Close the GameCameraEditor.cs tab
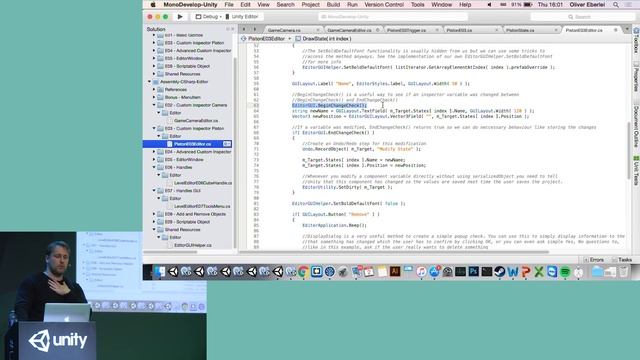640x360 pixels. click(378, 30)
